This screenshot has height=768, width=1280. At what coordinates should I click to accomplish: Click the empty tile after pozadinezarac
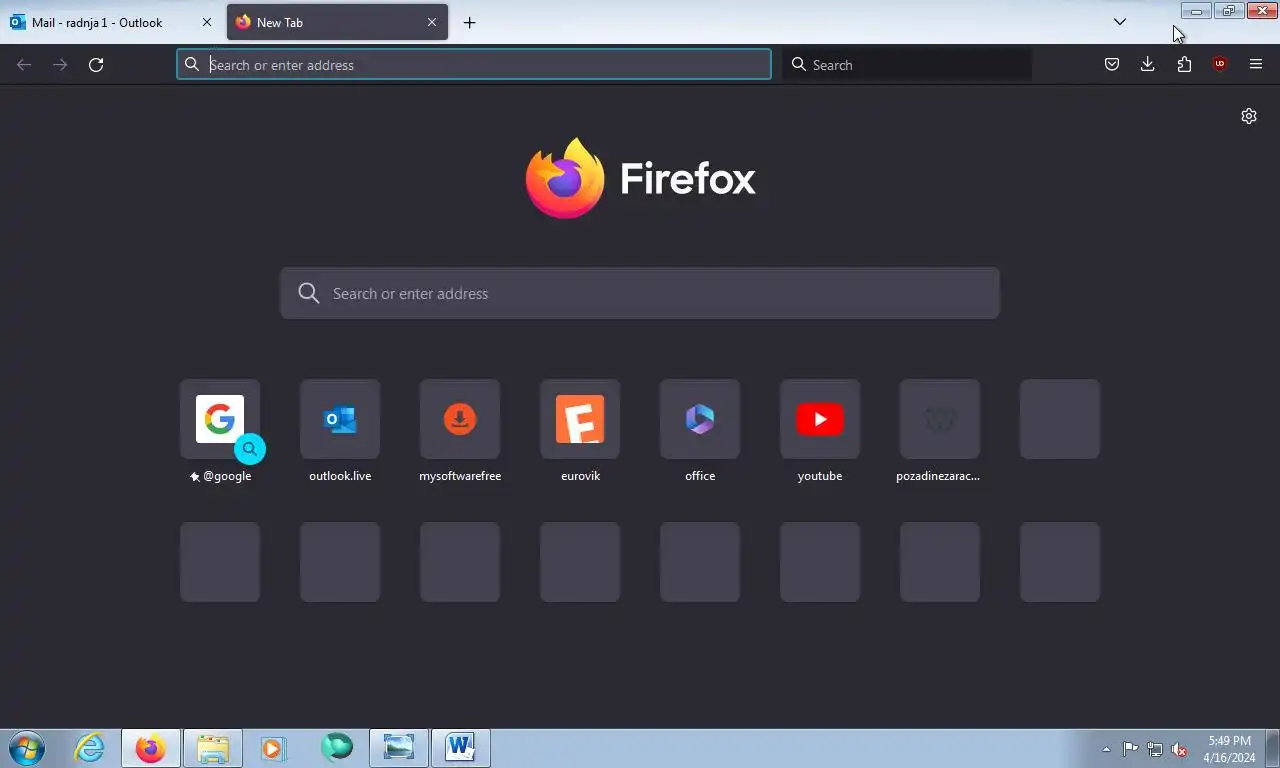coord(1060,419)
